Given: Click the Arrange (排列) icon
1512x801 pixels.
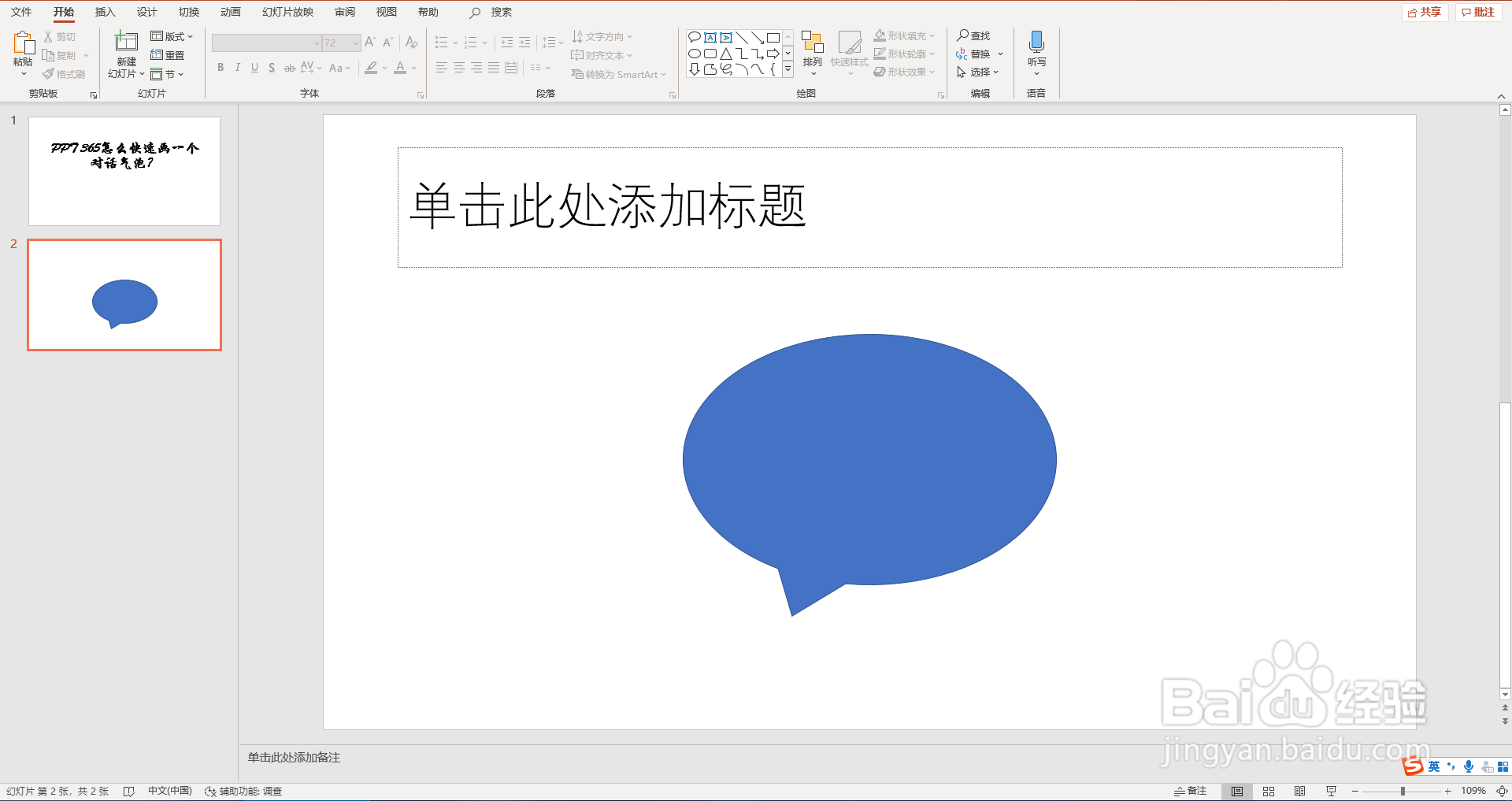Looking at the screenshot, I should [813, 43].
